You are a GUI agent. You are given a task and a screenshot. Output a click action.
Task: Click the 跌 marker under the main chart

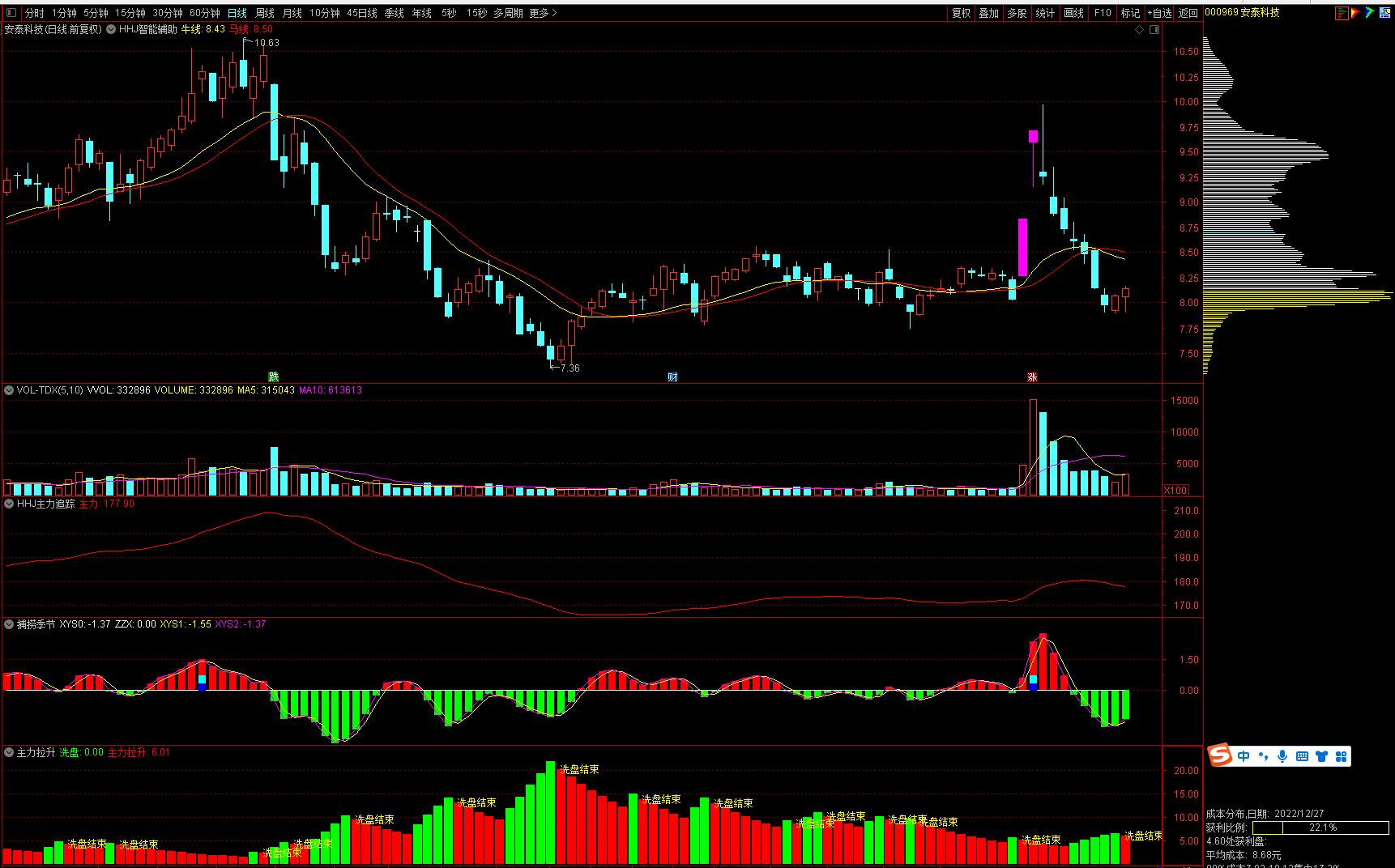(274, 377)
